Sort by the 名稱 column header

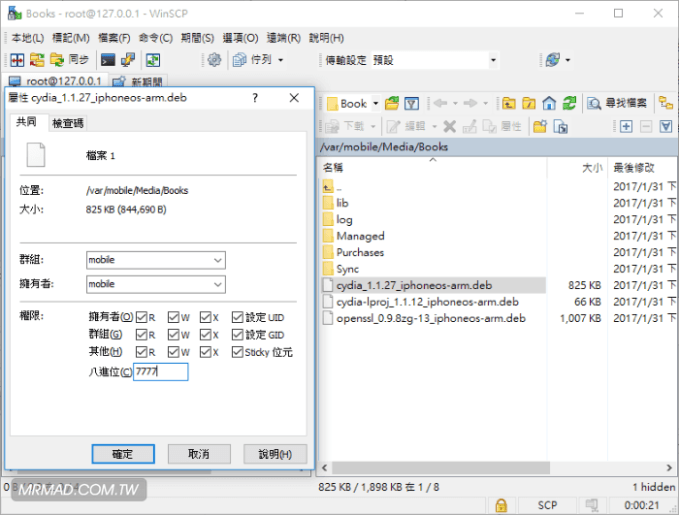point(433,168)
